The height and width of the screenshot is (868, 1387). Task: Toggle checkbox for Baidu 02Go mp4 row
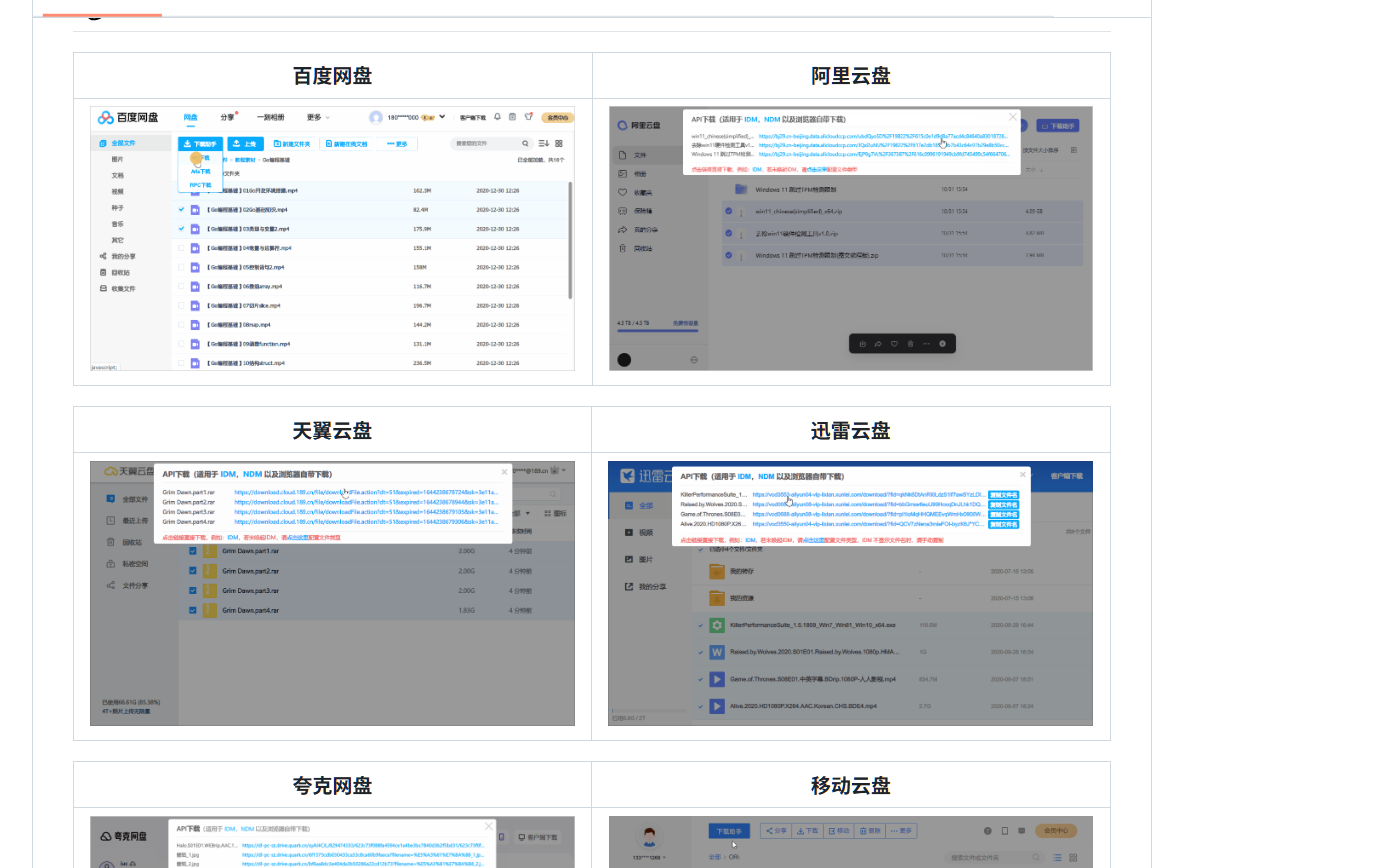tap(181, 209)
